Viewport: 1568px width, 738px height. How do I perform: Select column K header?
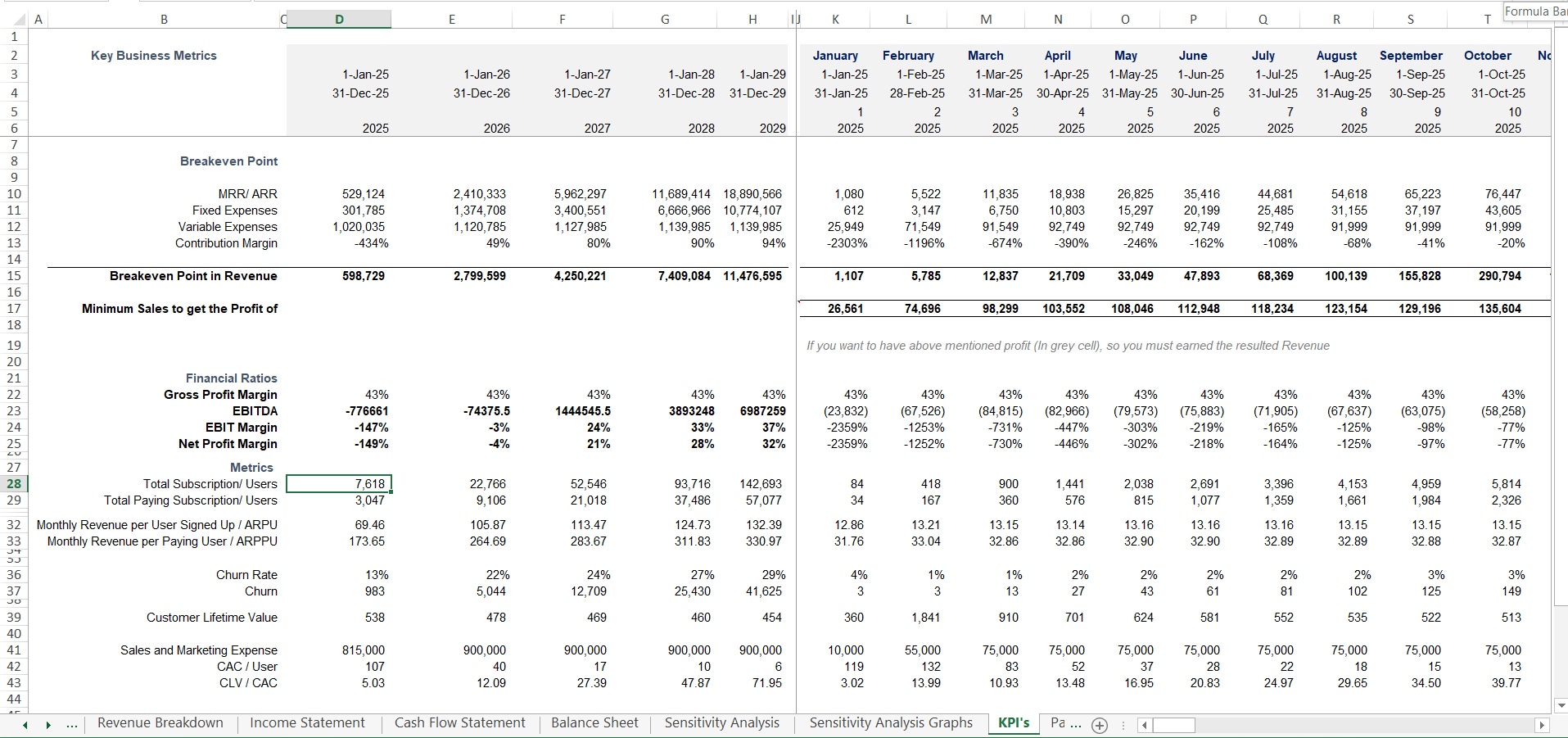click(835, 20)
